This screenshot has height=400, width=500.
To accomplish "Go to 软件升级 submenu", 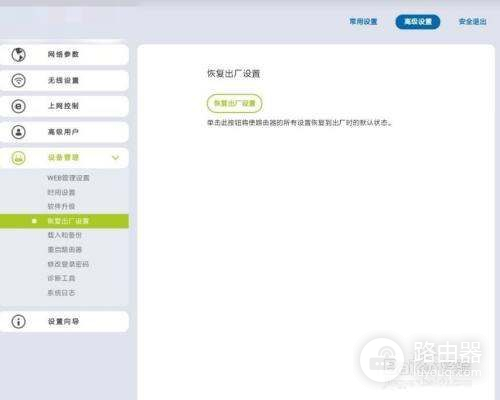I will click(x=61, y=206).
